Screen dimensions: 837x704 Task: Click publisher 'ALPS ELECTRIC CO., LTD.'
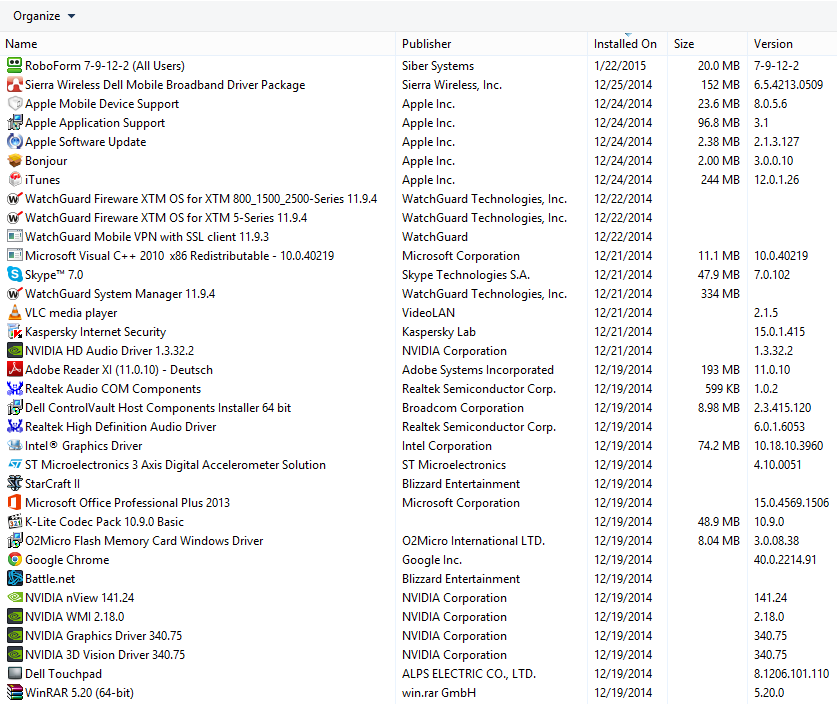(469, 674)
